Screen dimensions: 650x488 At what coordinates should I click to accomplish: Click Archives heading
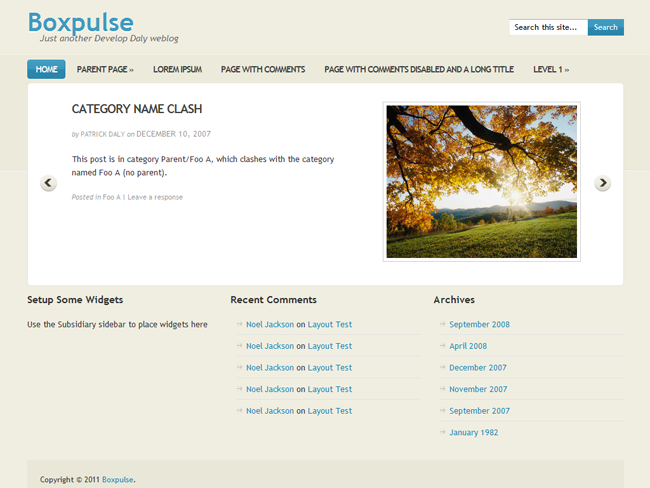coord(454,299)
